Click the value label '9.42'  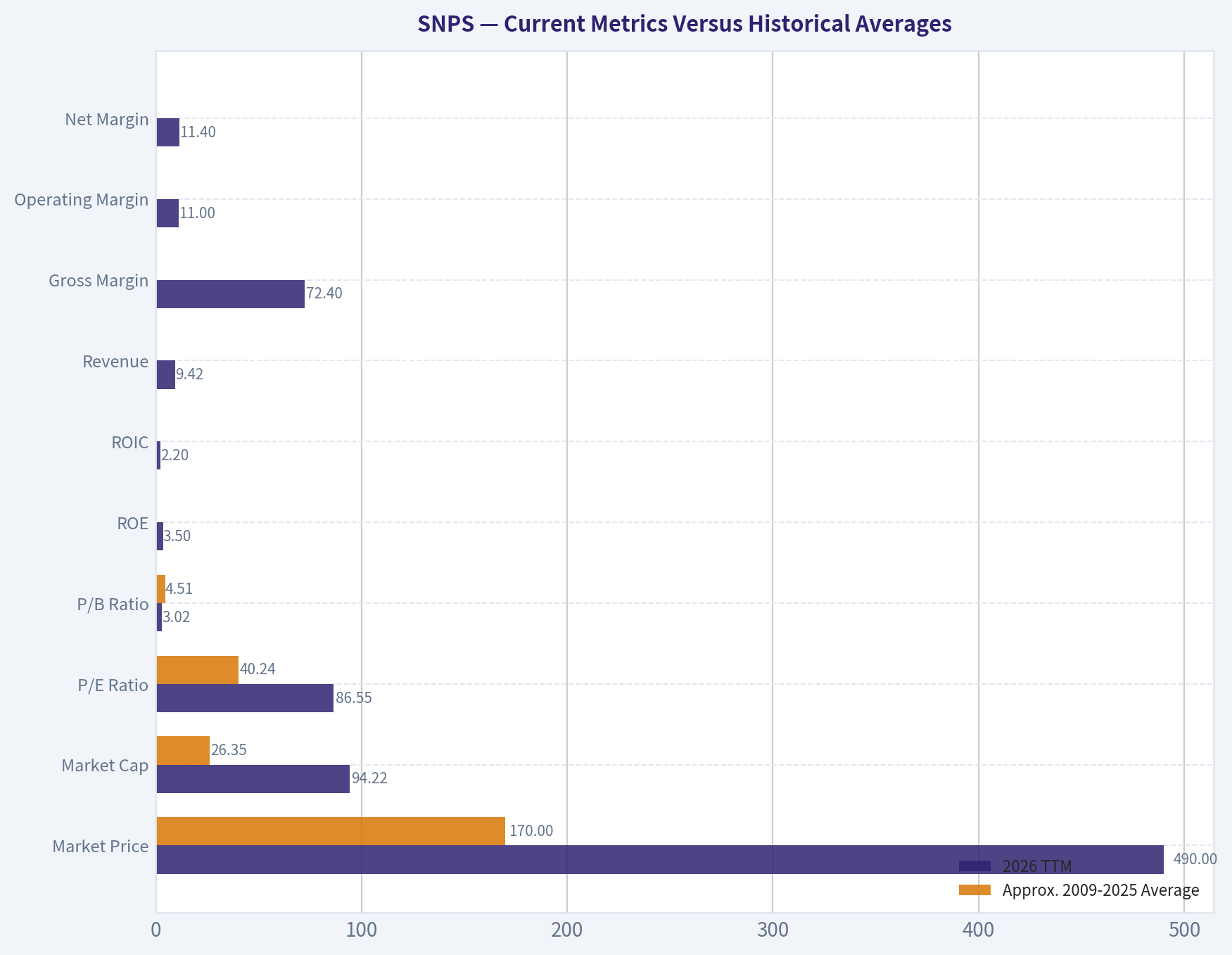190,374
